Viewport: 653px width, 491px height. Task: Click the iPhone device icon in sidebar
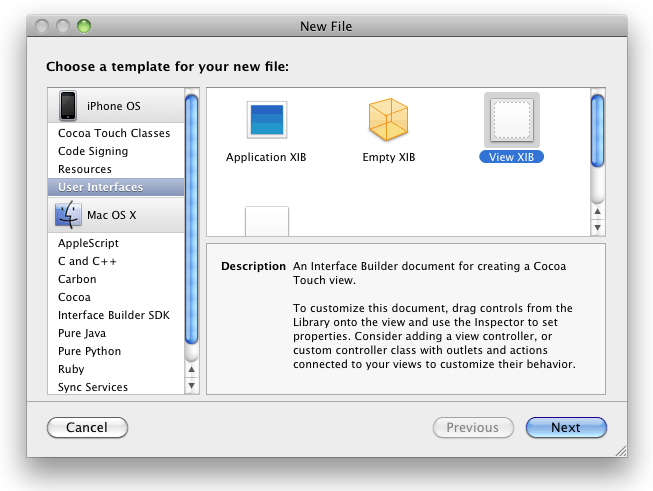(68, 106)
